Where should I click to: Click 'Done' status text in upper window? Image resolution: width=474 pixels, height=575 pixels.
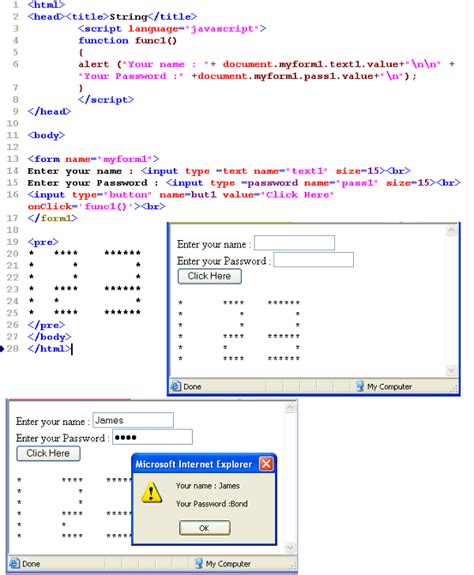click(192, 387)
